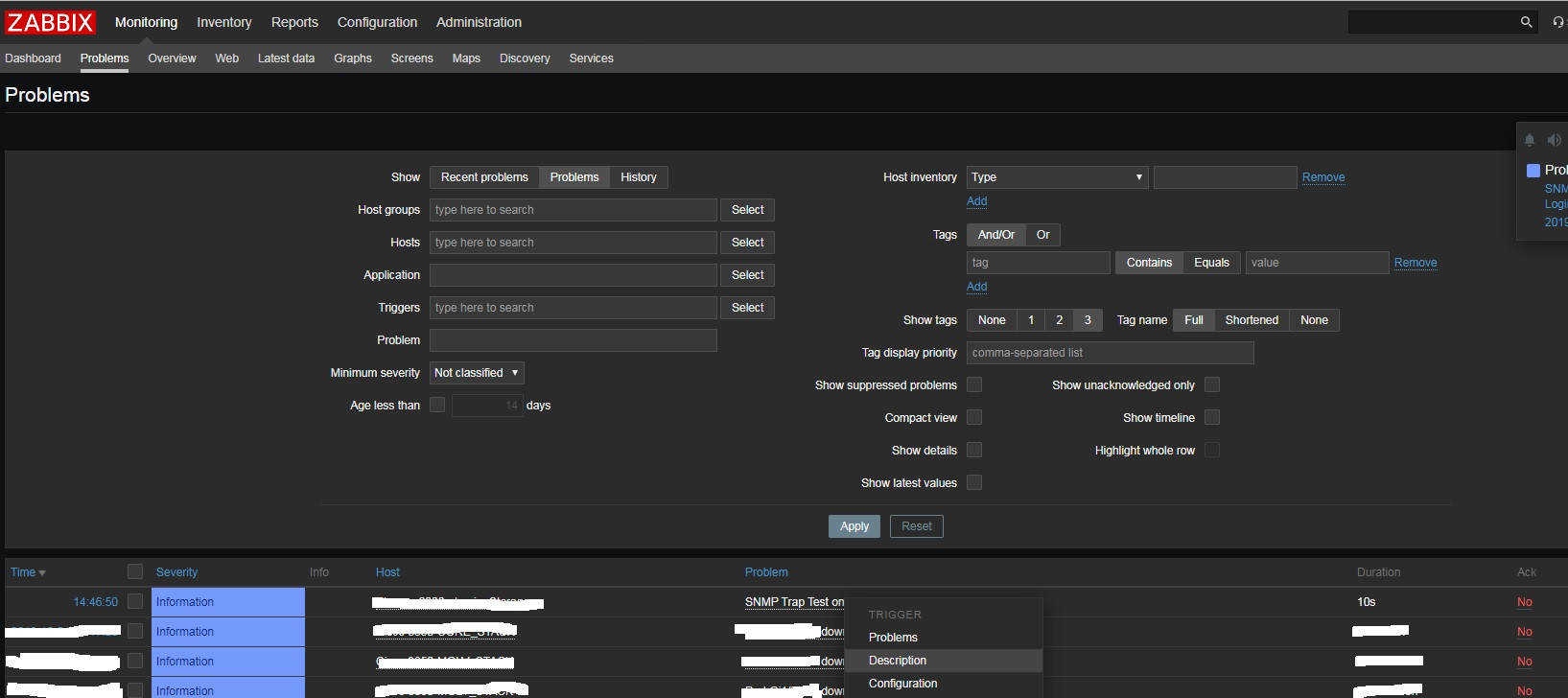Click the notification bell snooze icon
Screen dimensions: 1568x698
pos(1530,140)
